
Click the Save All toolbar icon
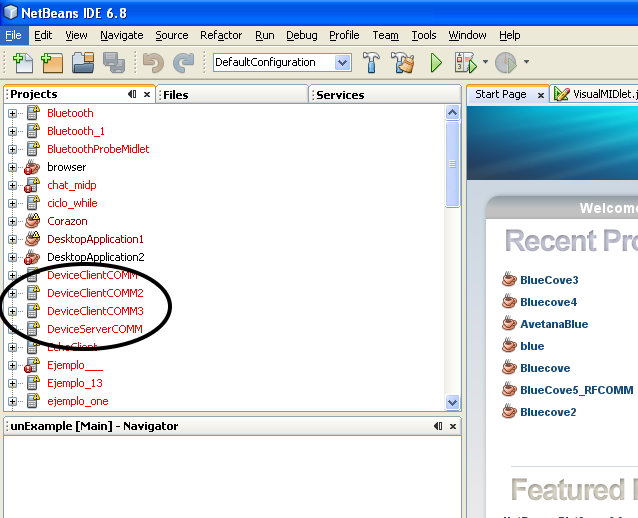114,63
